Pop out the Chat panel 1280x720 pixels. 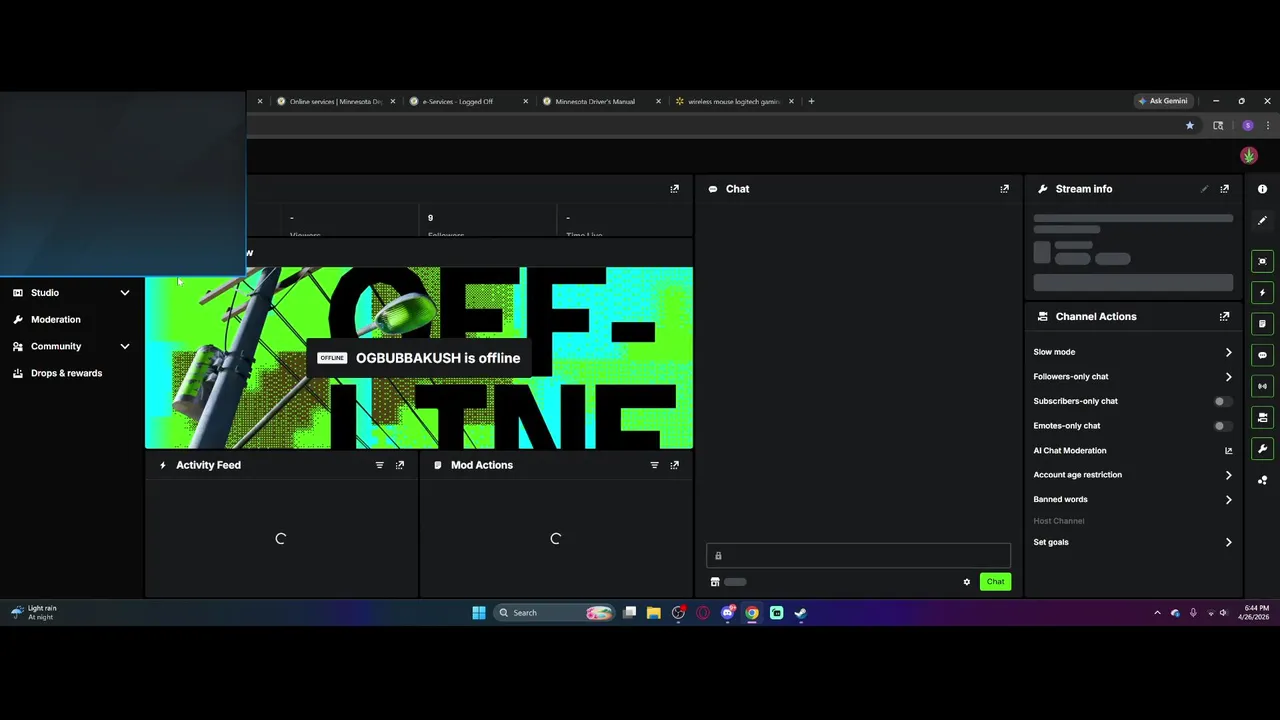point(1004,189)
